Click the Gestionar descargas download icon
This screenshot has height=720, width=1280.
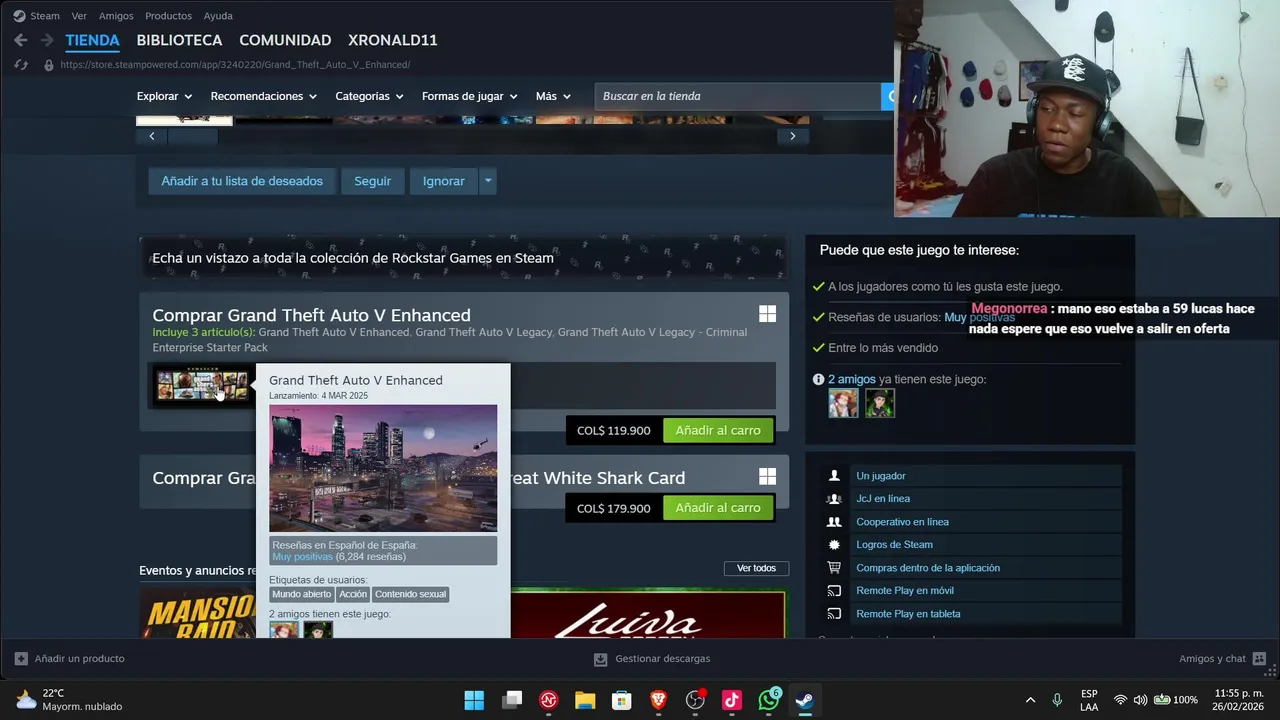(600, 659)
